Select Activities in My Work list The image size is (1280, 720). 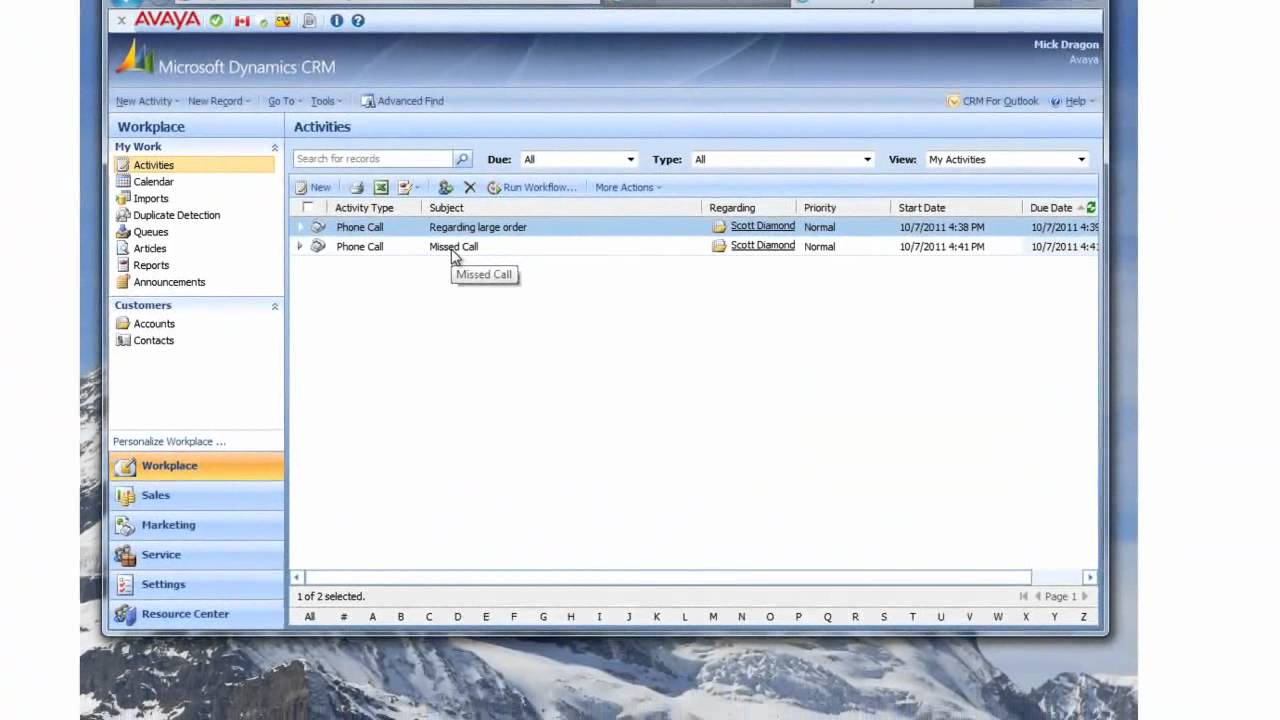[x=194, y=165]
